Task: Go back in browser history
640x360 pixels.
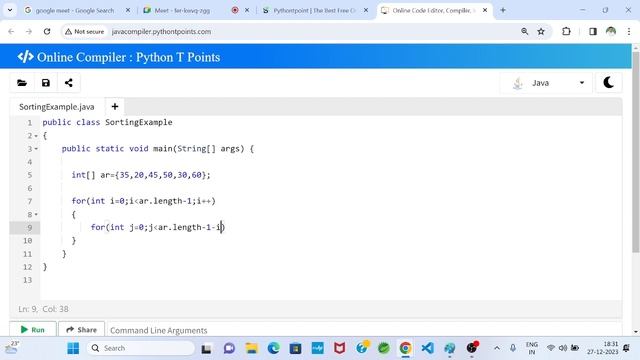Action: [x=11, y=31]
